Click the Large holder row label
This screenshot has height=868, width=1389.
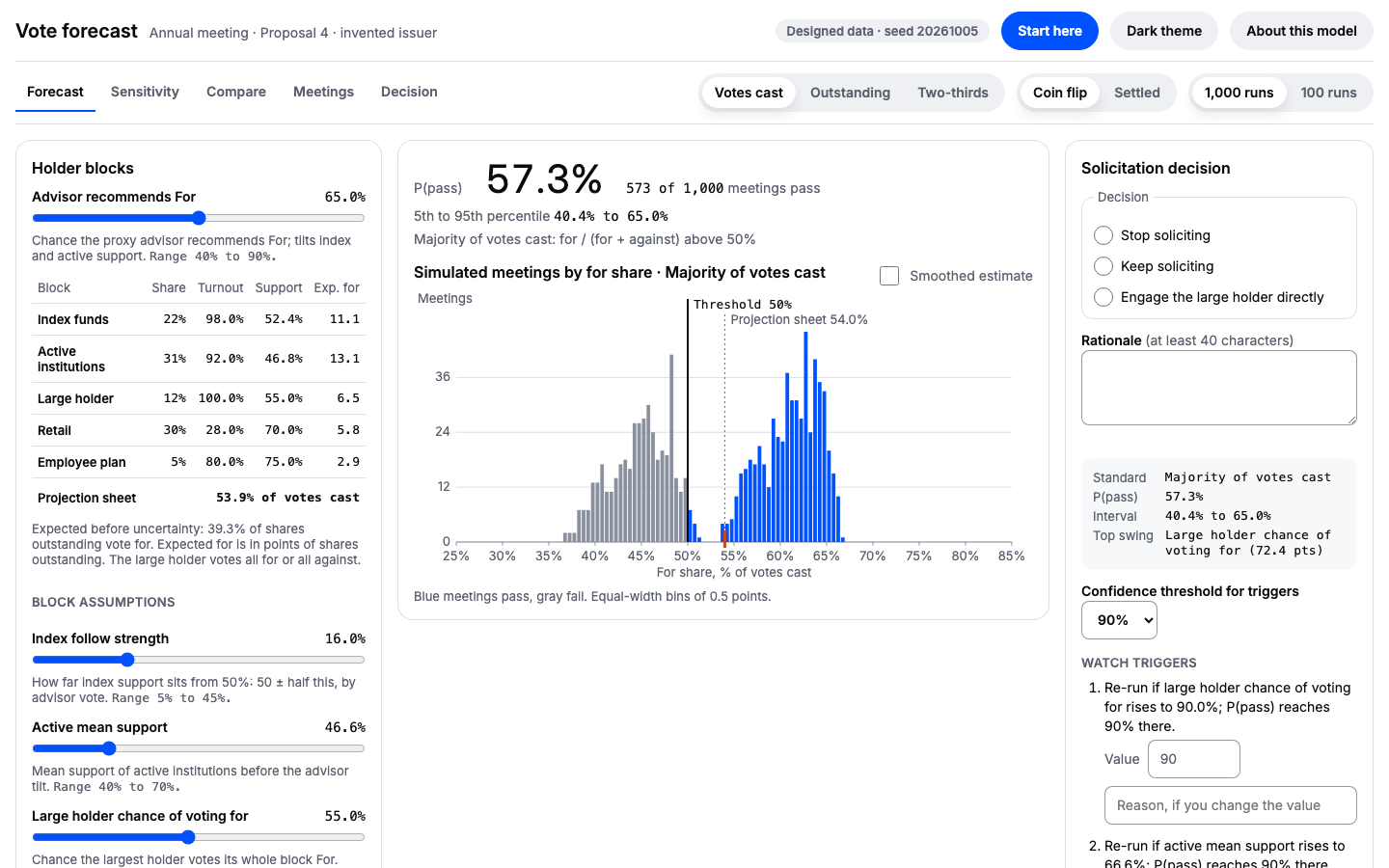75,398
